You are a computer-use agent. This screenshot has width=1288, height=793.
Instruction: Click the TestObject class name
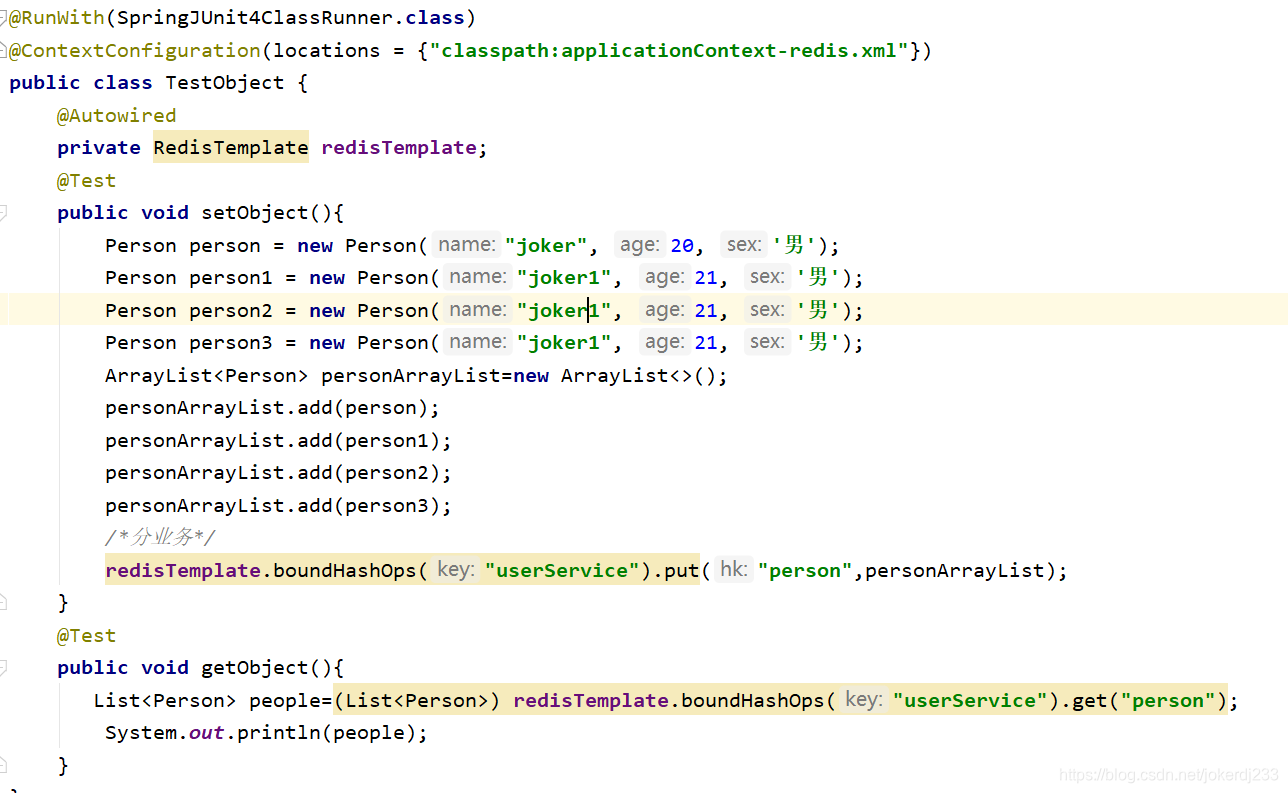pyautogui.click(x=225, y=82)
